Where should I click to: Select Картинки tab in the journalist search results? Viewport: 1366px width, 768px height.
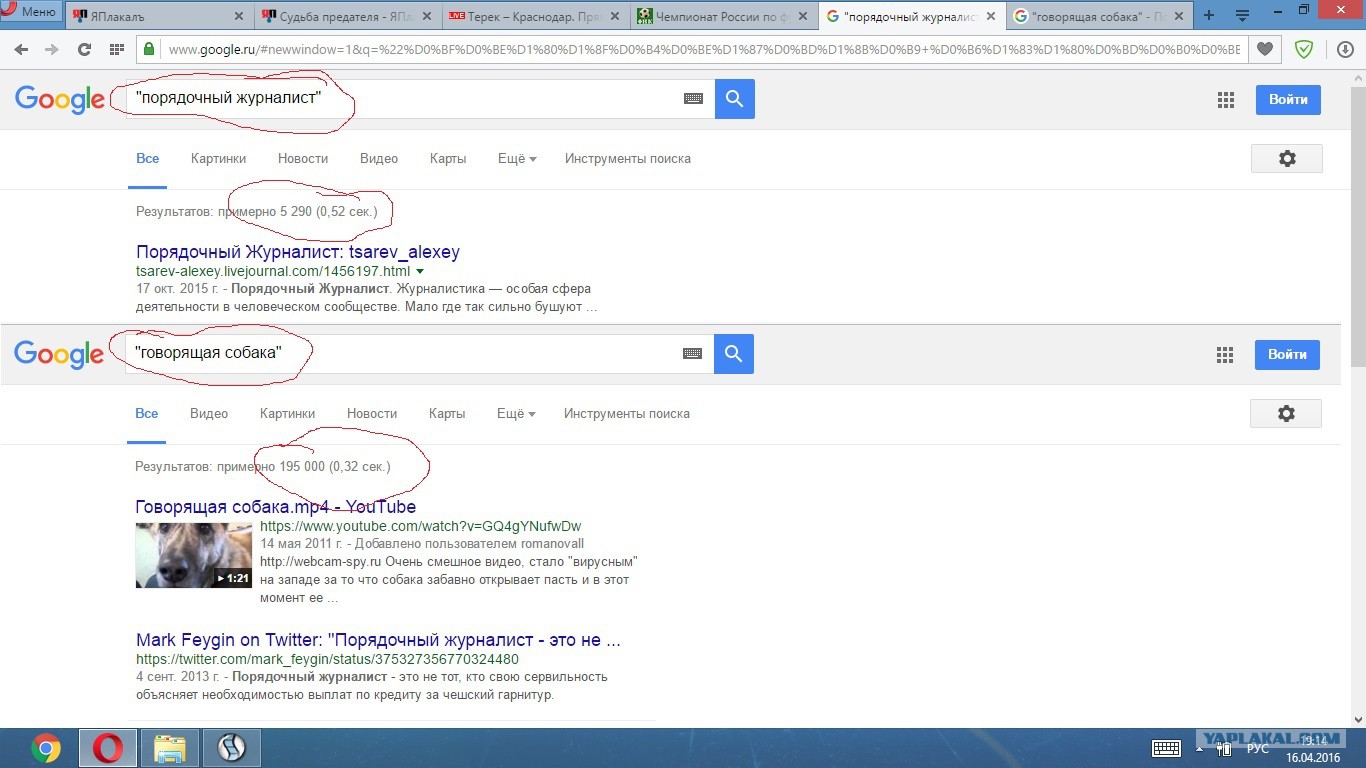[218, 158]
